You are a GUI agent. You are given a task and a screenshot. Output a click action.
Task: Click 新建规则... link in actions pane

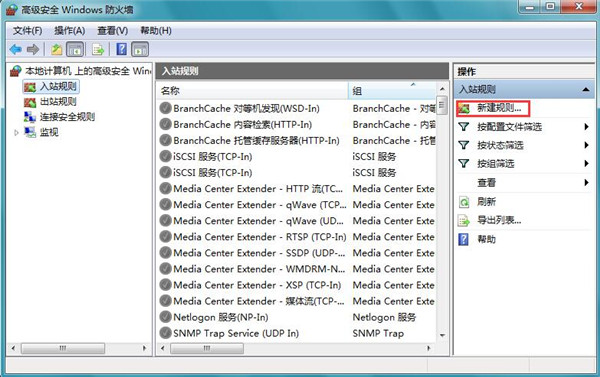[499, 108]
